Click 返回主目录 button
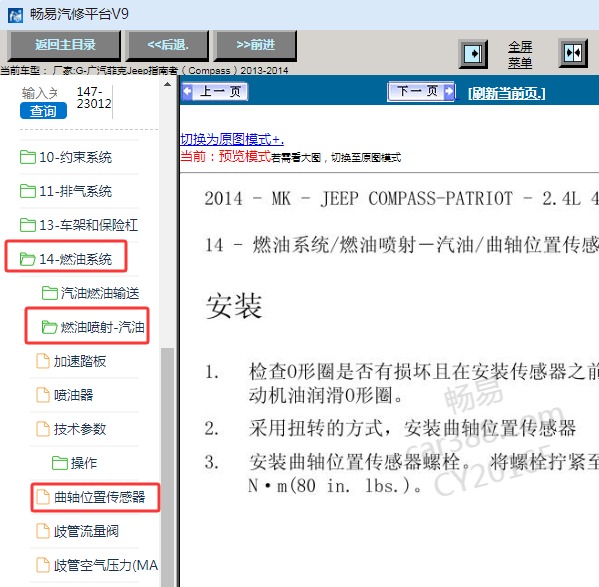599x587 pixels. point(64,45)
